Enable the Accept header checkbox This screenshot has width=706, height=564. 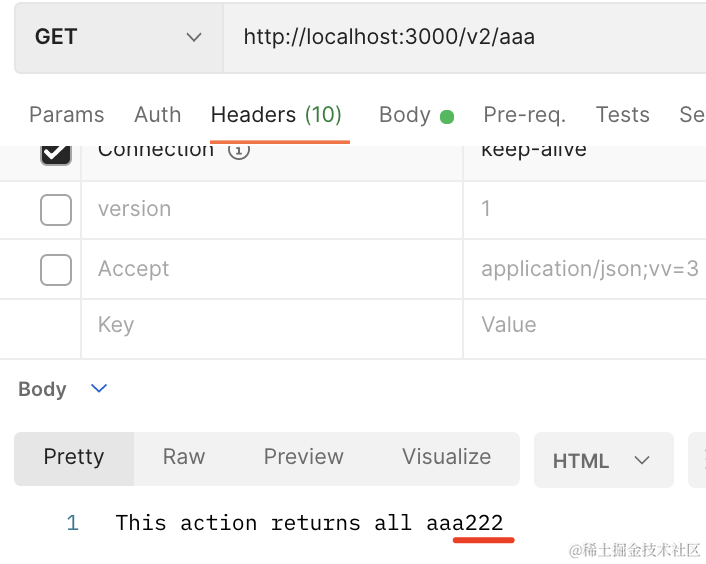[x=56, y=269]
